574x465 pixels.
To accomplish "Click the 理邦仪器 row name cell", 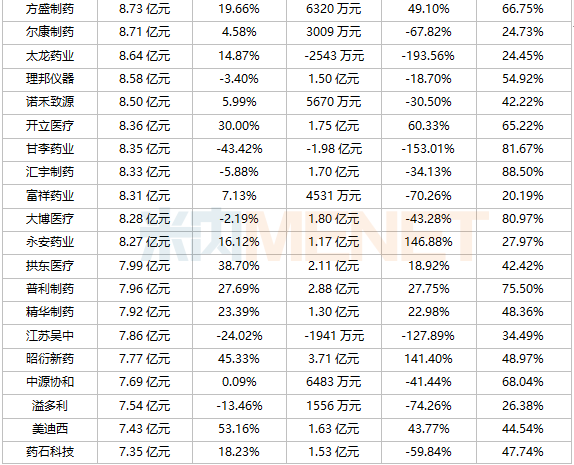I will pyautogui.click(x=50, y=79).
